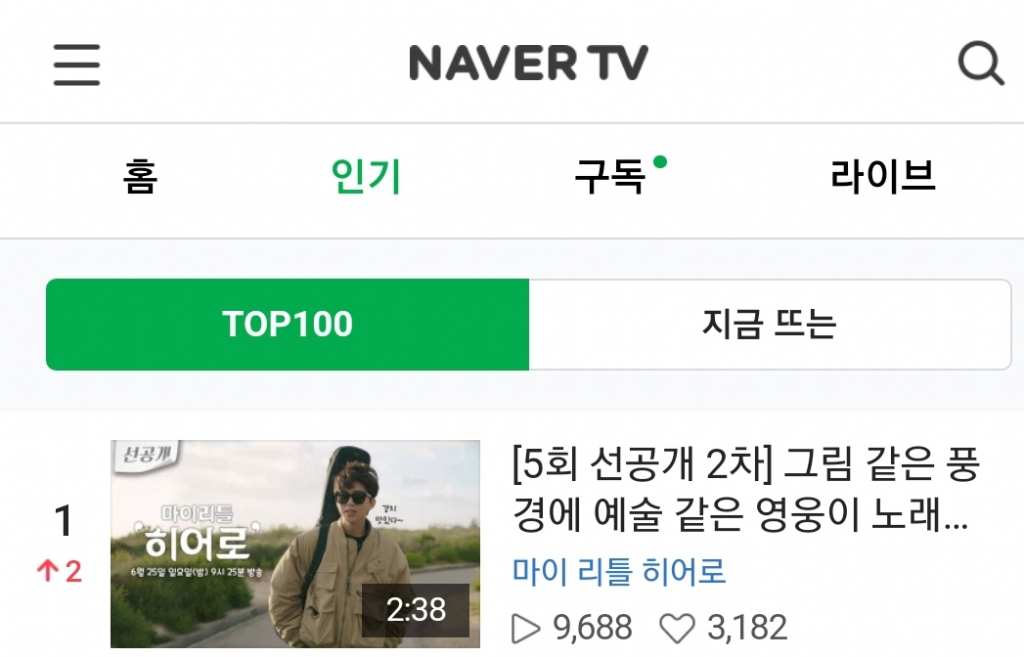This screenshot has height=657, width=1024.
Task: Tap the green dot on 구독
Action: [660, 161]
